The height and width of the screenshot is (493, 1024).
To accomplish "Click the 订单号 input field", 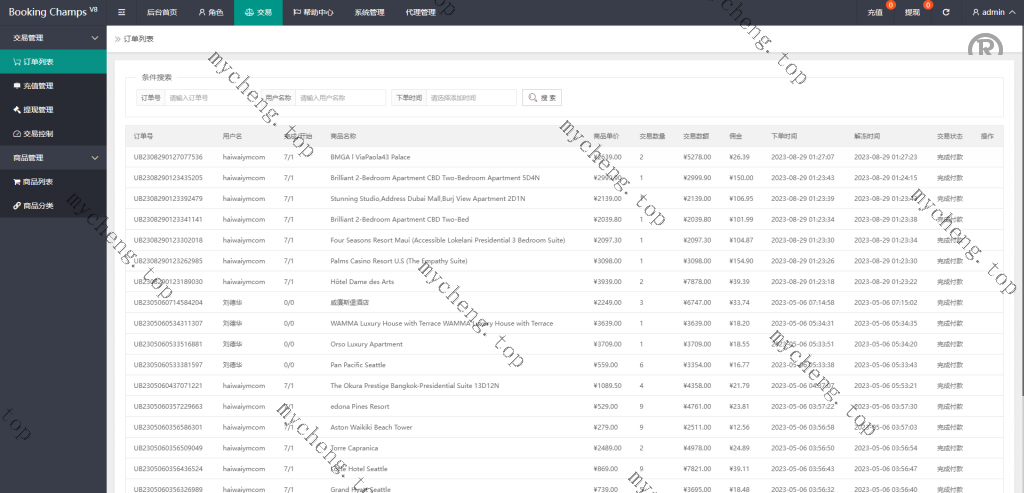I will pyautogui.click(x=212, y=98).
